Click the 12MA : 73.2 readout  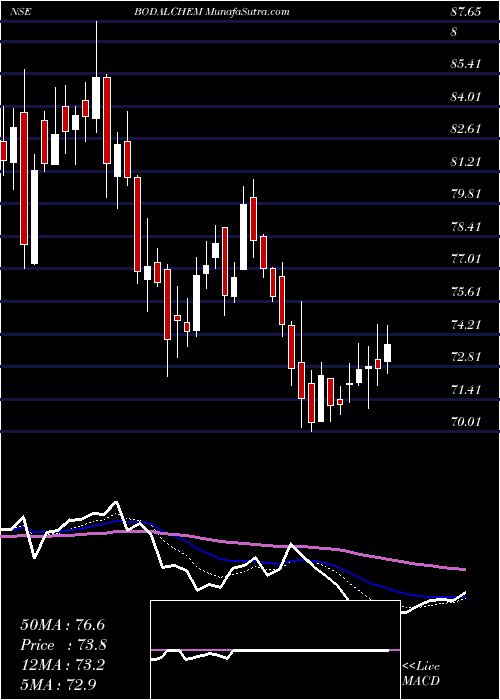pyautogui.click(x=62, y=665)
